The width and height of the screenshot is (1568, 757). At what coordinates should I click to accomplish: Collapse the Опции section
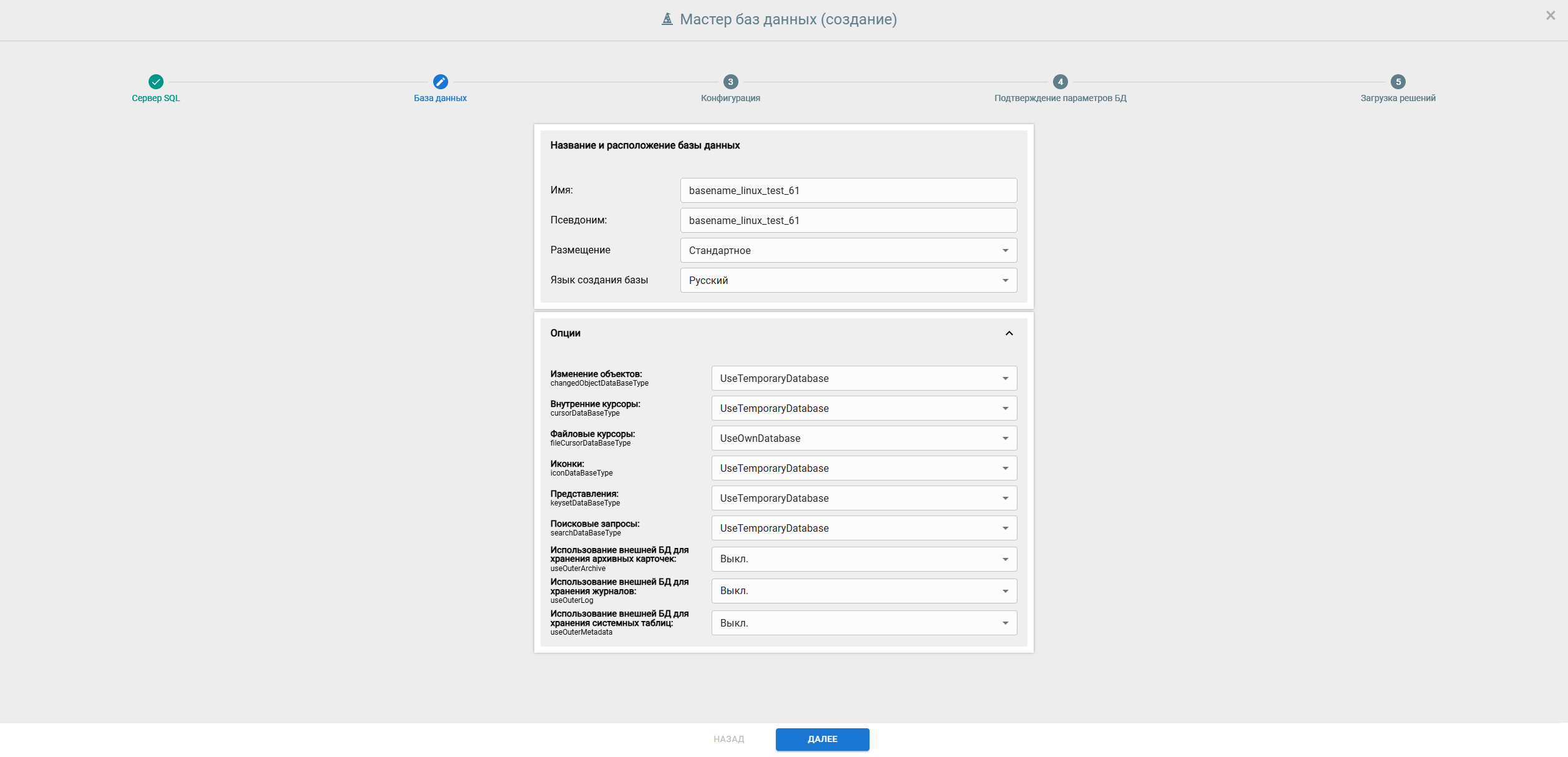click(1009, 333)
